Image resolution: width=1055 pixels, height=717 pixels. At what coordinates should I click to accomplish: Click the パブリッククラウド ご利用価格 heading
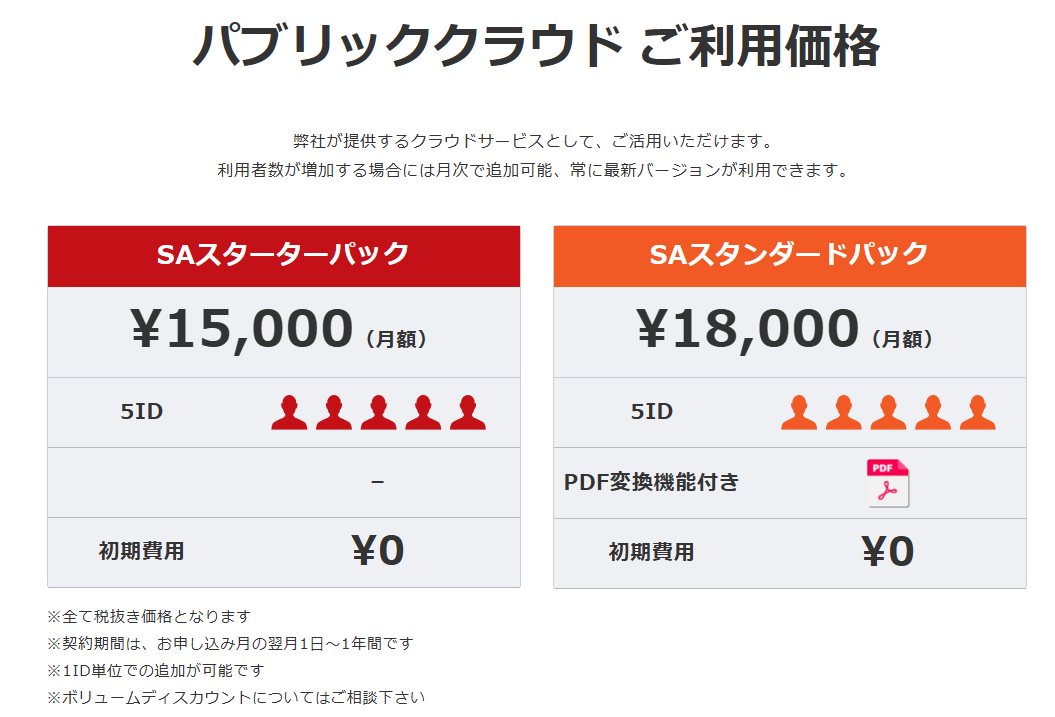(536, 46)
